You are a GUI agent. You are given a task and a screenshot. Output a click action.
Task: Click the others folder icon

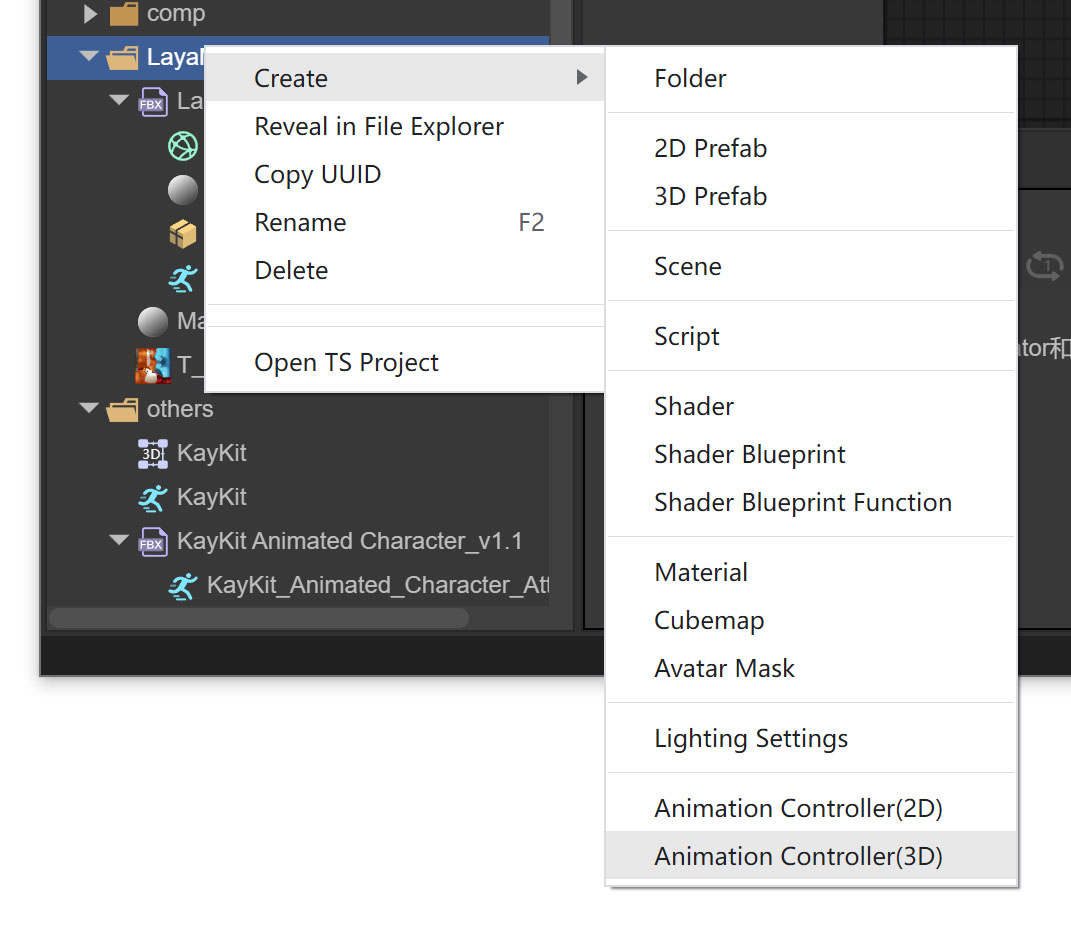[123, 409]
